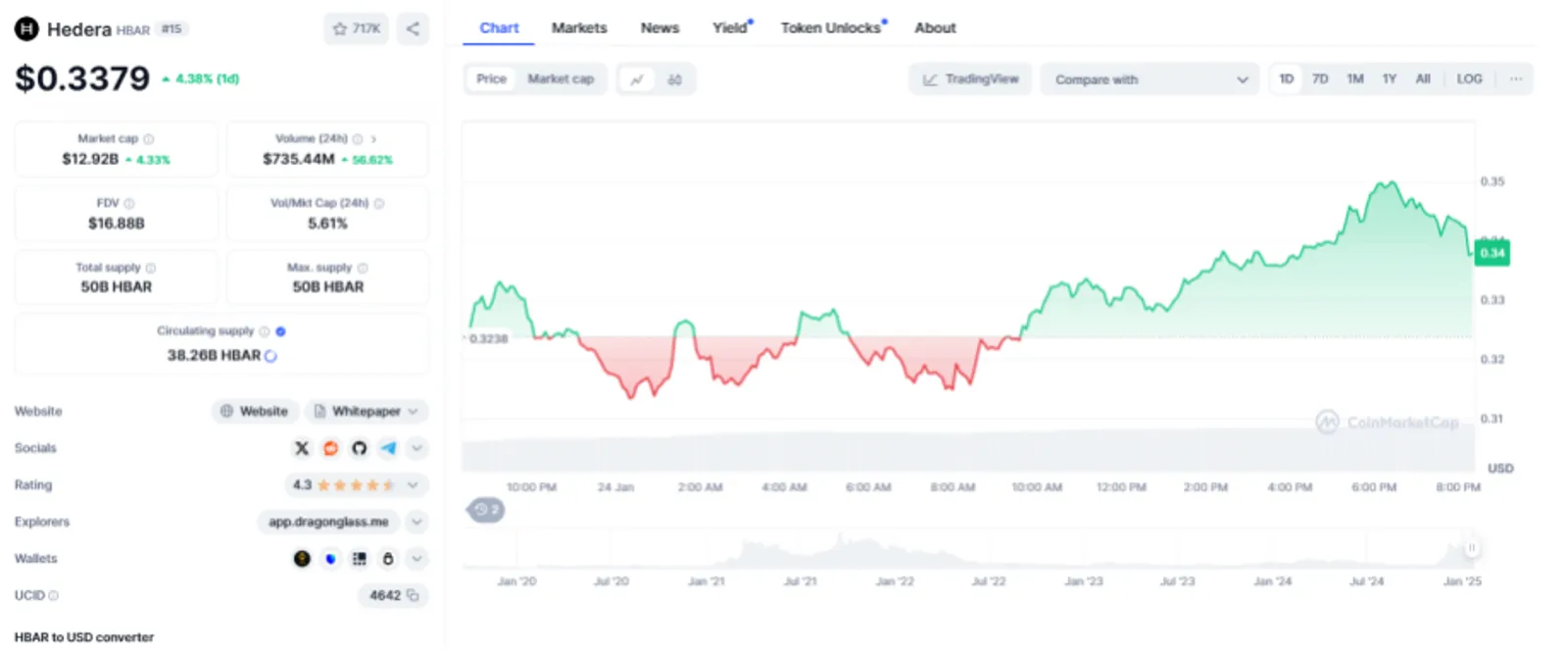This screenshot has width=1568, height=653.
Task: Toggle LOG scale on chart
Action: tap(1469, 79)
